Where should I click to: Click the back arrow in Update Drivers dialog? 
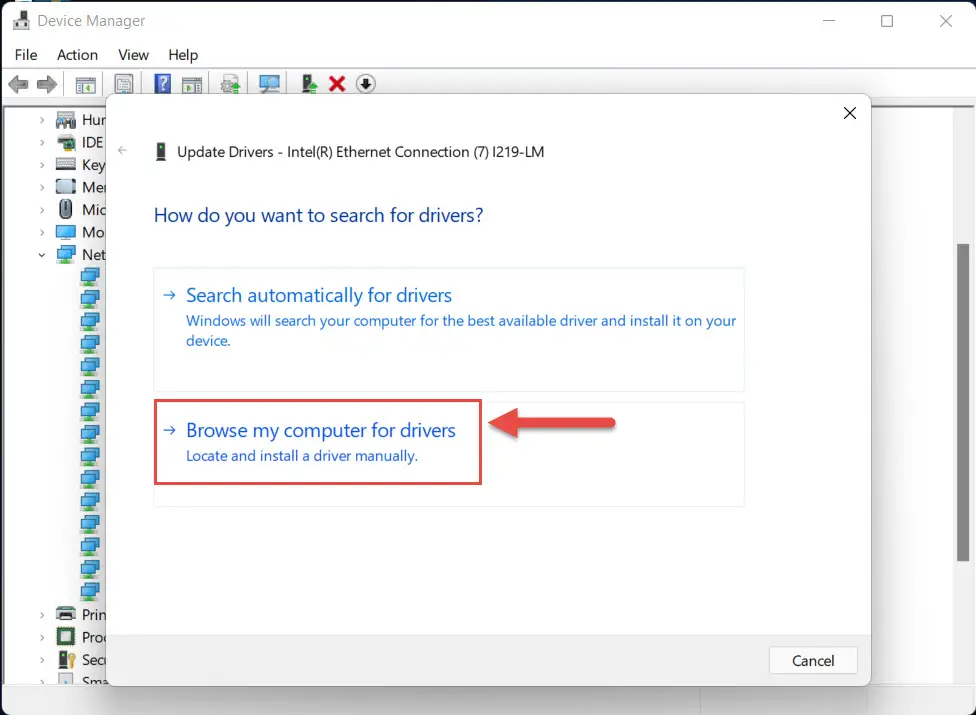(x=123, y=150)
